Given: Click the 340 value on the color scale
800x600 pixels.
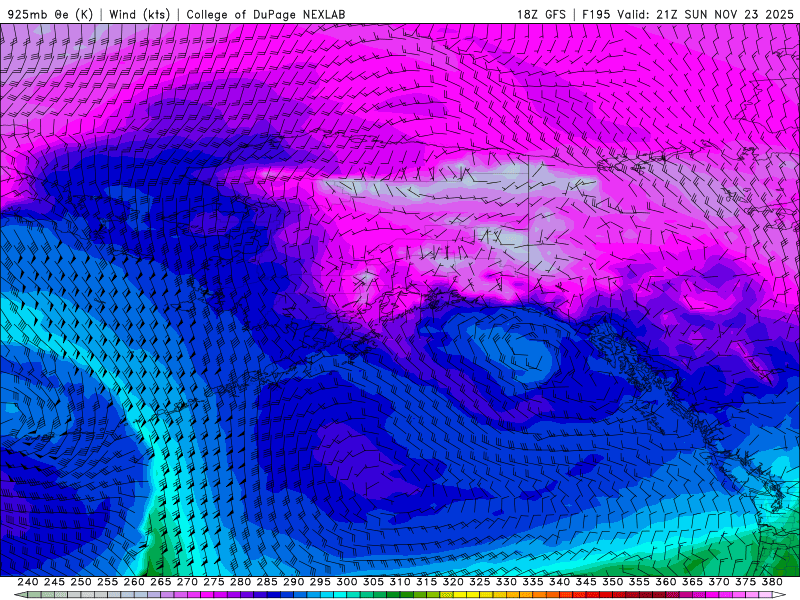Looking at the screenshot, I should click(560, 582).
